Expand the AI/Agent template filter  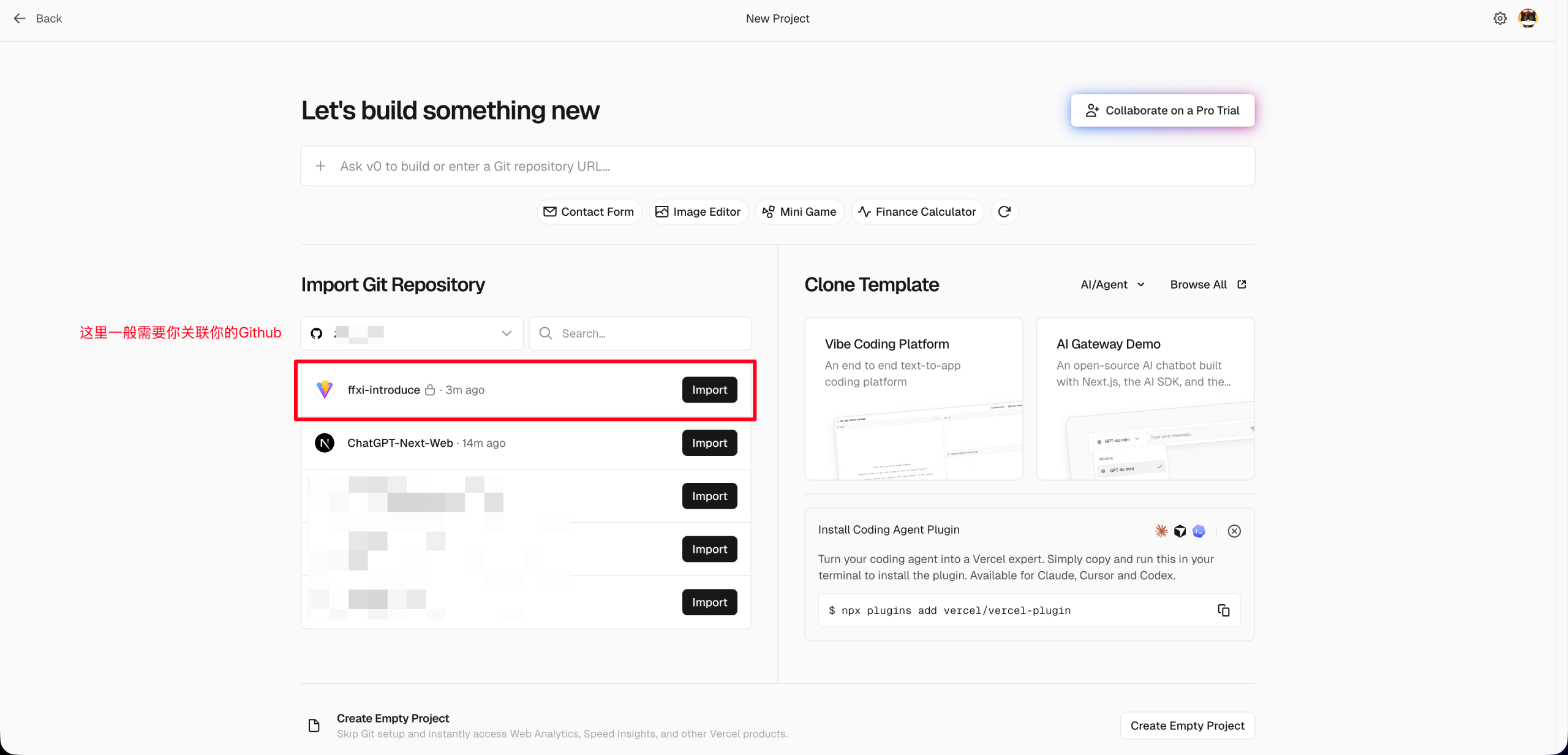click(1112, 284)
